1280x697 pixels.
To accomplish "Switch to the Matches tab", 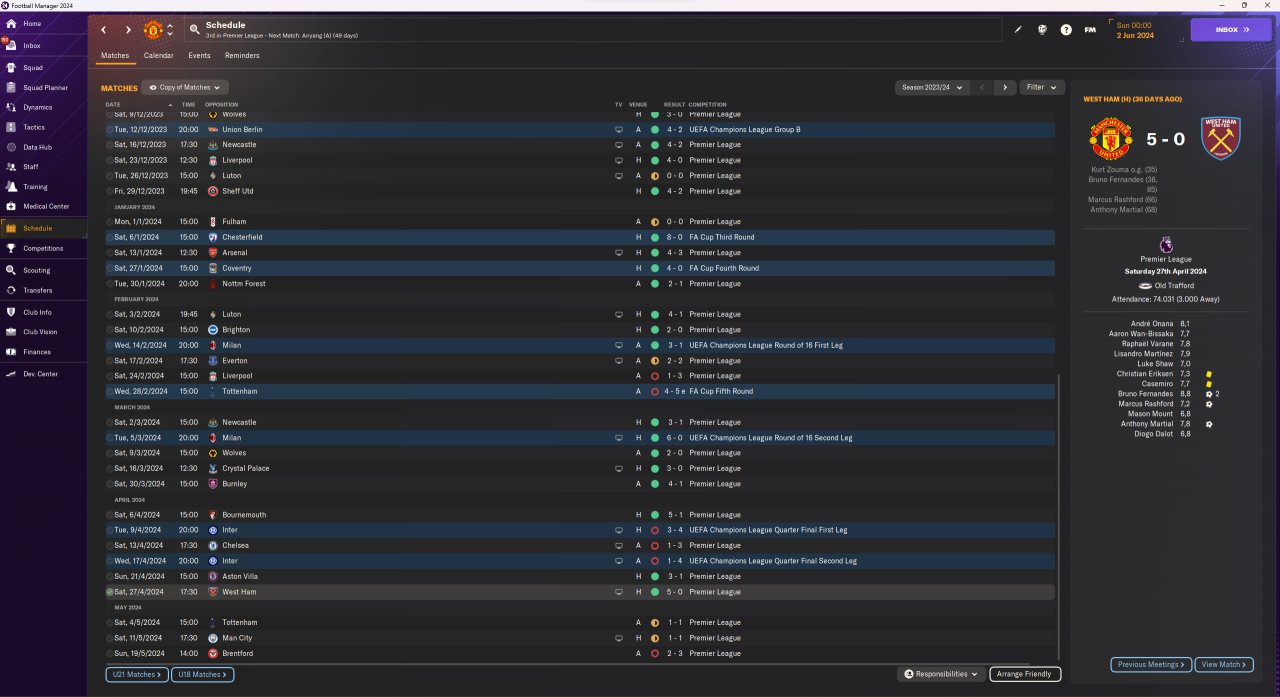I will click(x=115, y=56).
